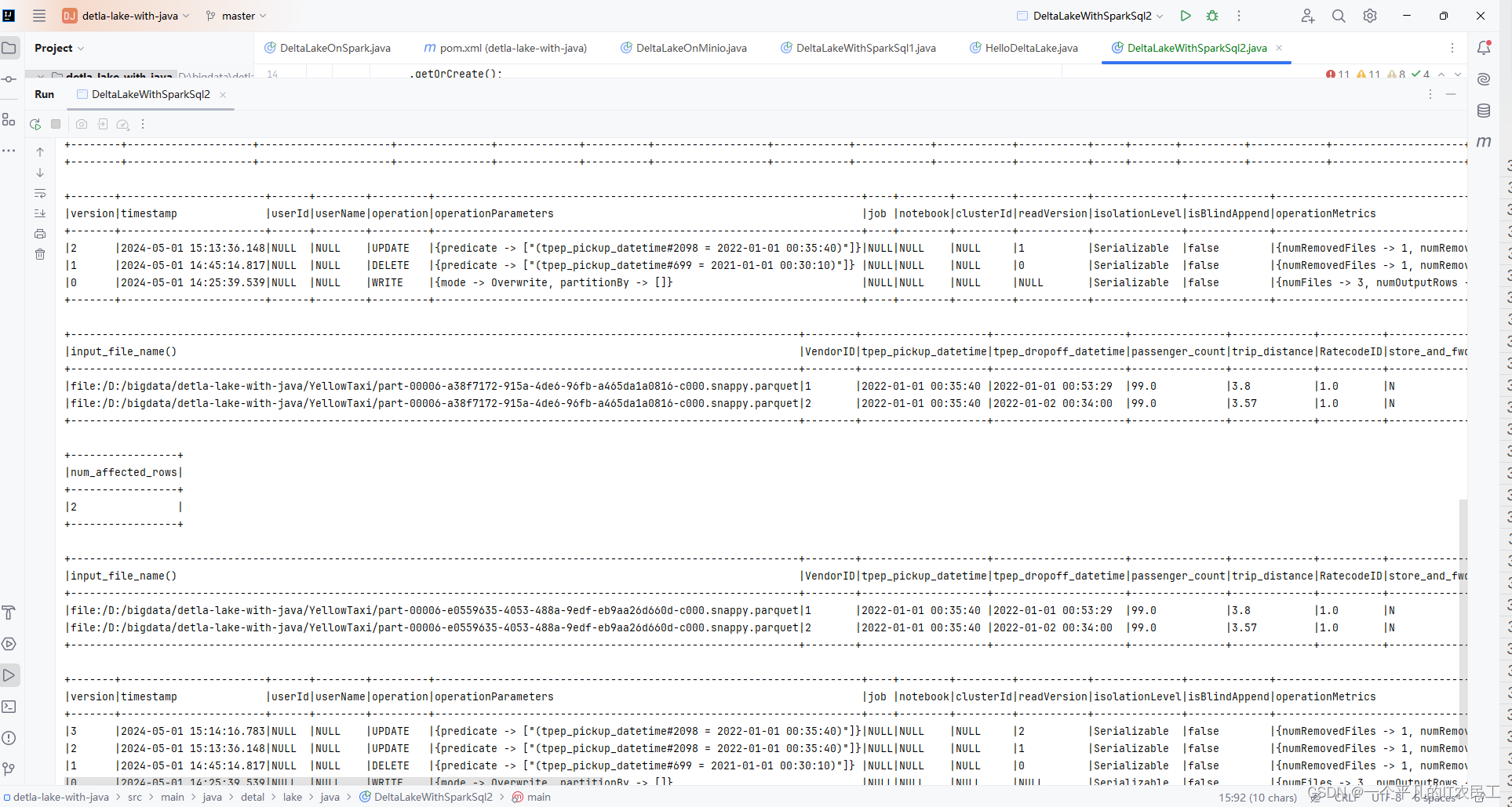This screenshot has width=1512, height=807.
Task: Open the main menu via hamburger icon
Action: click(x=38, y=16)
